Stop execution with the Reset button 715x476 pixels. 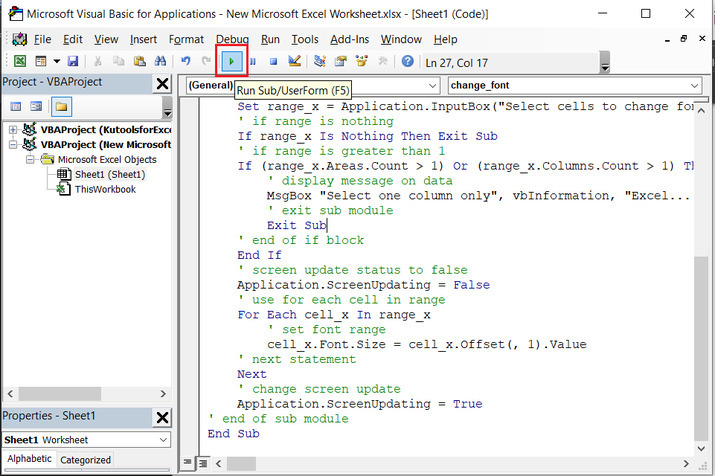click(273, 61)
